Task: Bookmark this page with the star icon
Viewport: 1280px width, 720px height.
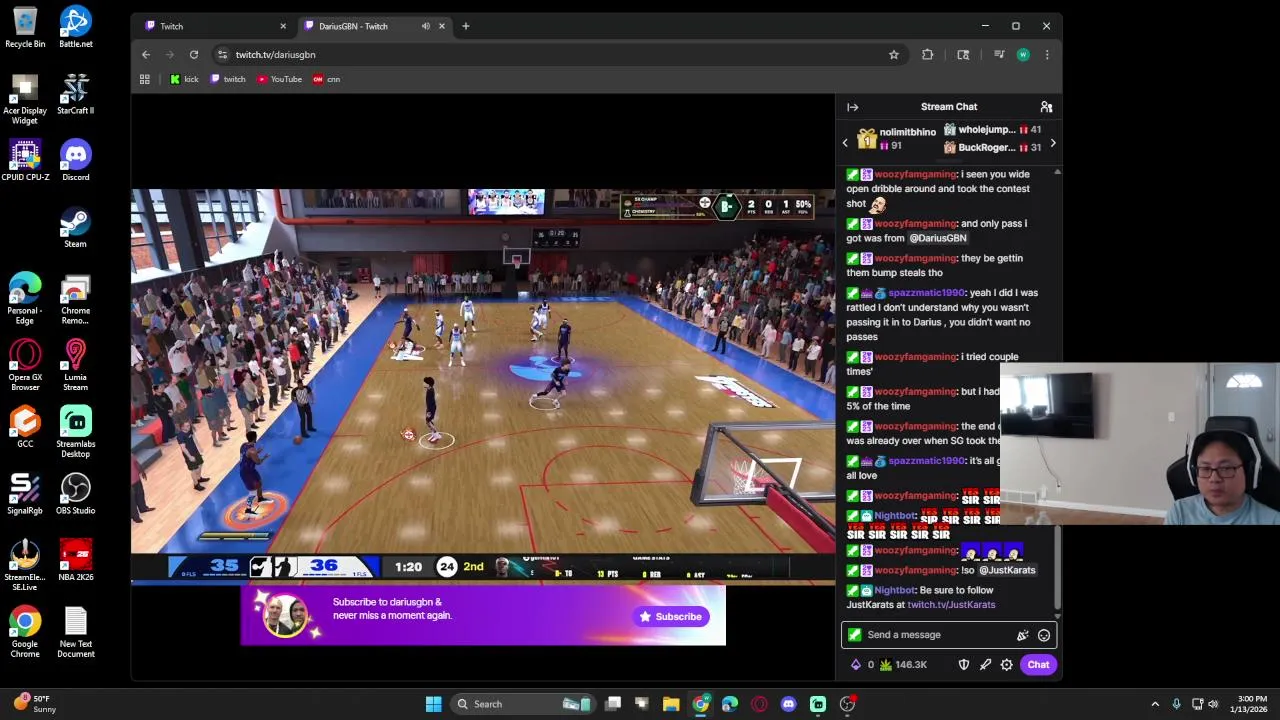Action: click(893, 55)
